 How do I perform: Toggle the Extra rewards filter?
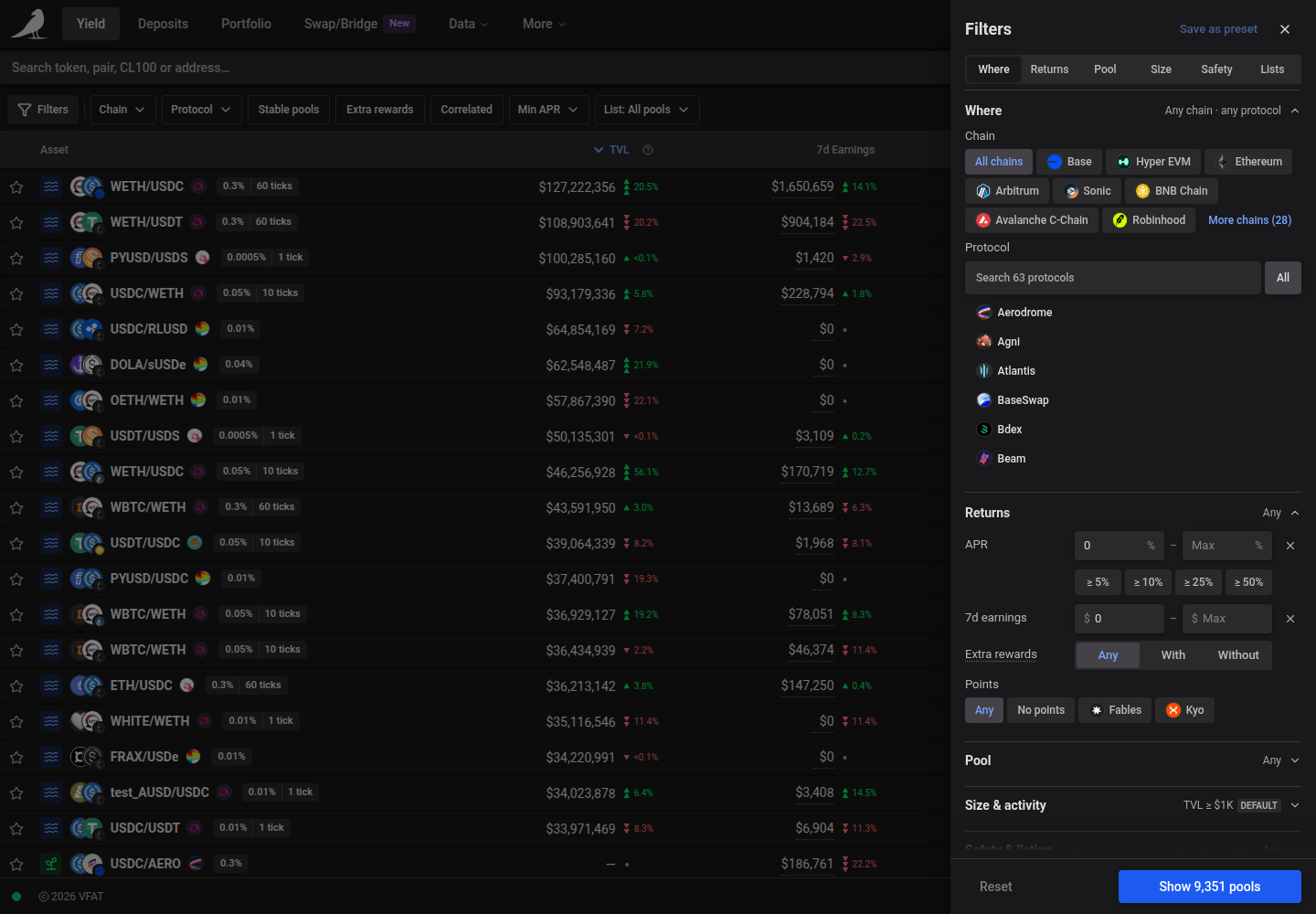(x=380, y=110)
